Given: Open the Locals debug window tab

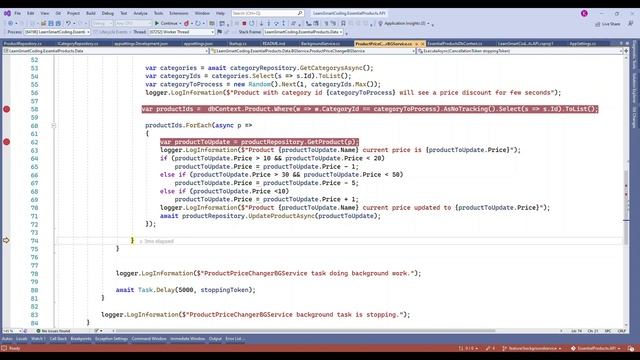Looking at the screenshot, I should click(x=22, y=339).
